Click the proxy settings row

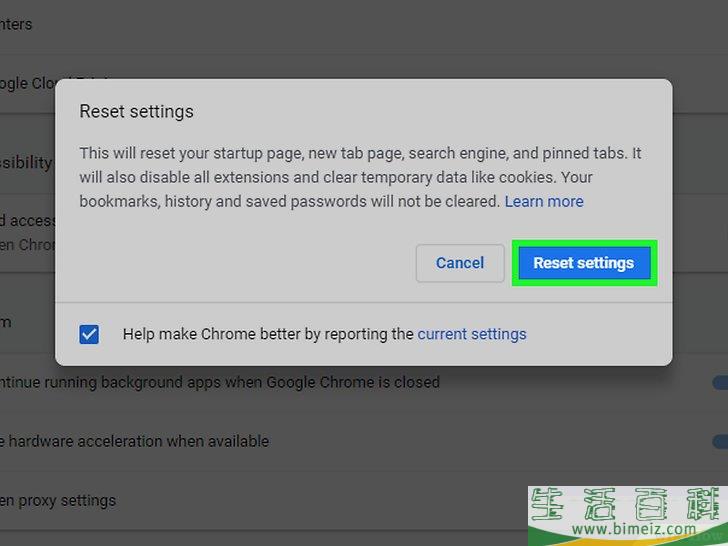coord(364,500)
